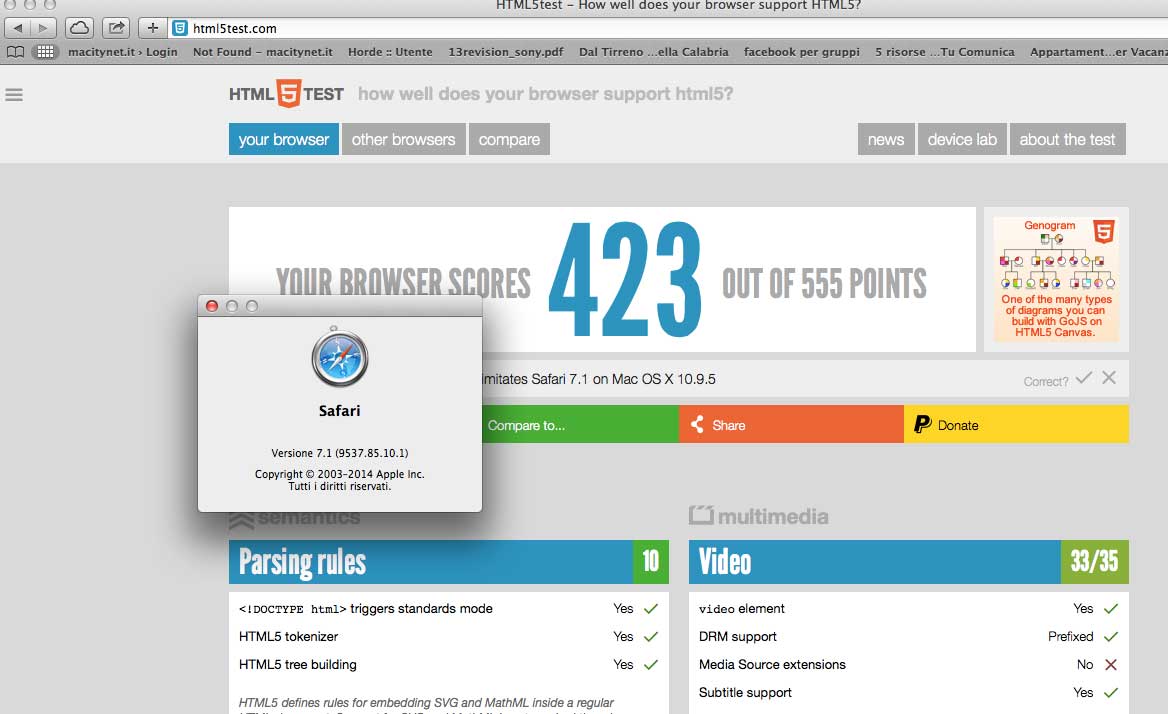Viewport: 1168px width, 714px height.
Task: Click the checkmark beside HTML5 tokenizer
Action: click(x=651, y=637)
